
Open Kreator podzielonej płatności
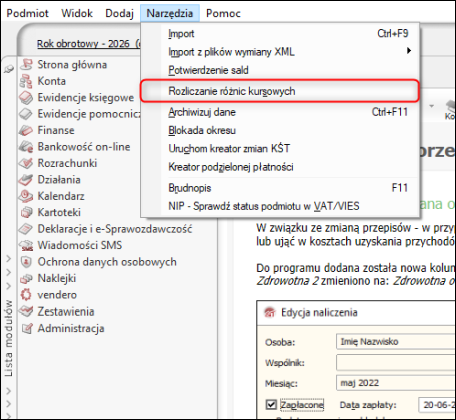[280, 167]
